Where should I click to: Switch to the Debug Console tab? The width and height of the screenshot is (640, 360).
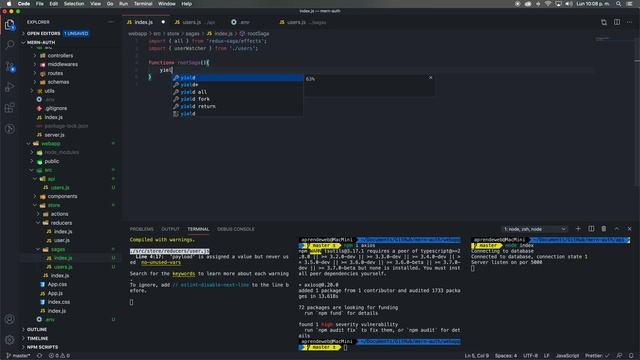(x=236, y=229)
